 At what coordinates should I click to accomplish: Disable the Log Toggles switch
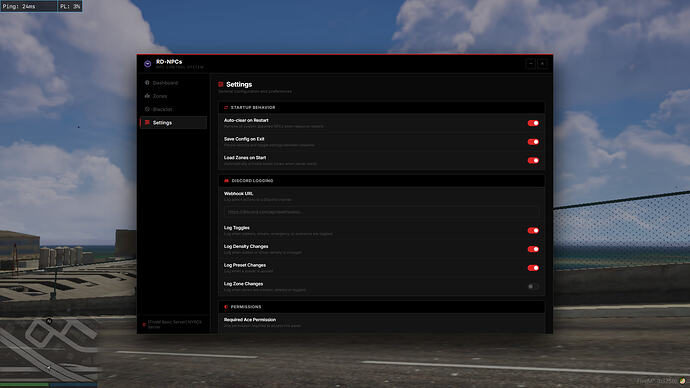[x=533, y=231]
